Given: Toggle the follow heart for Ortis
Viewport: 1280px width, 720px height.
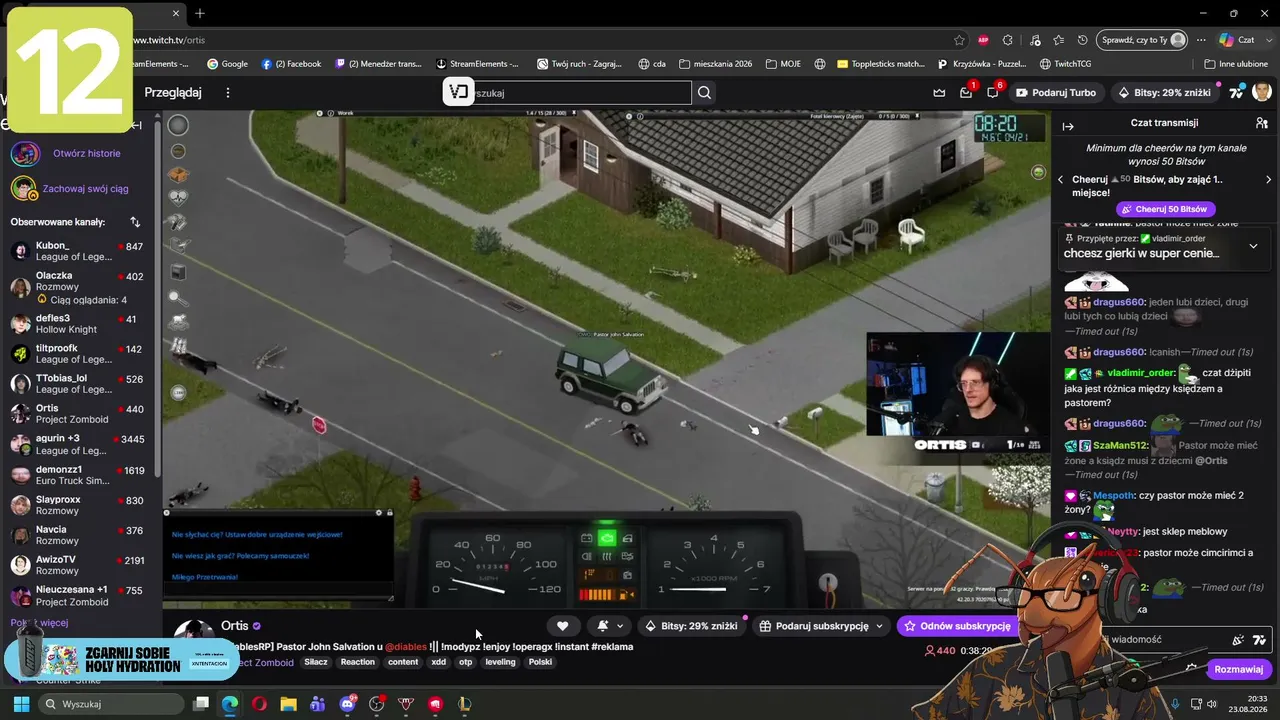Looking at the screenshot, I should (562, 626).
